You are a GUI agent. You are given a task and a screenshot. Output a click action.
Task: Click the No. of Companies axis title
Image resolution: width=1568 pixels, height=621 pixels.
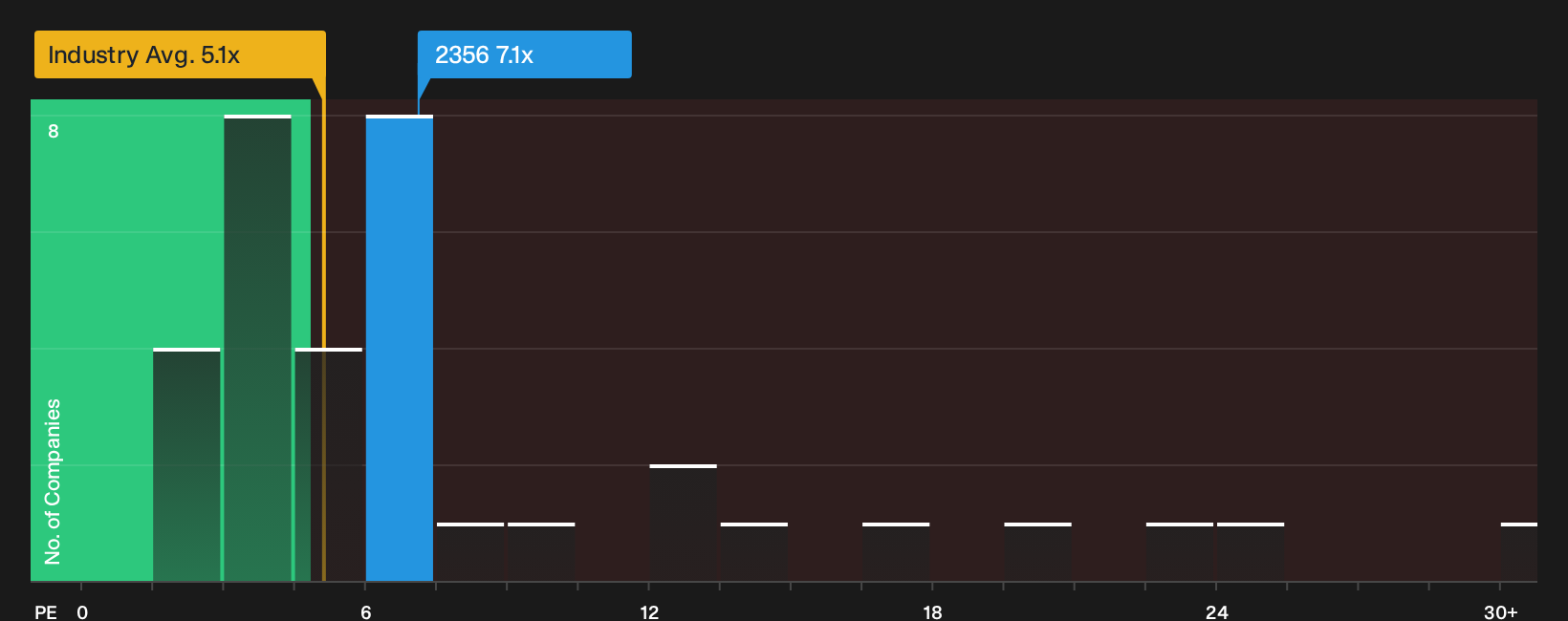click(x=53, y=482)
